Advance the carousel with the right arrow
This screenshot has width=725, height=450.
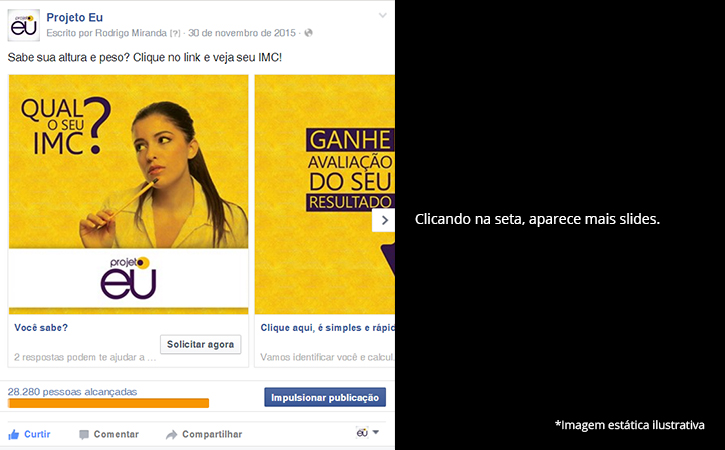pyautogui.click(x=384, y=220)
